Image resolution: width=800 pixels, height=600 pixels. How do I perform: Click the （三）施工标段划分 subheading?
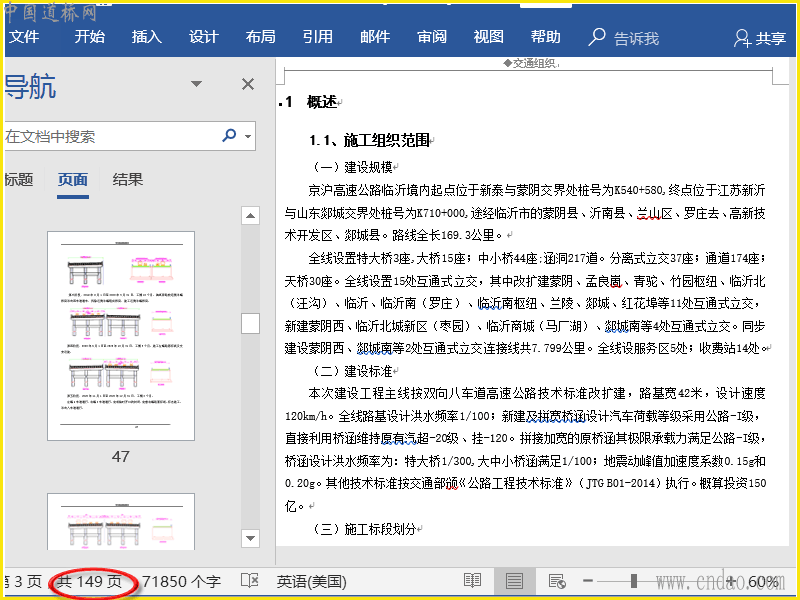click(x=364, y=529)
